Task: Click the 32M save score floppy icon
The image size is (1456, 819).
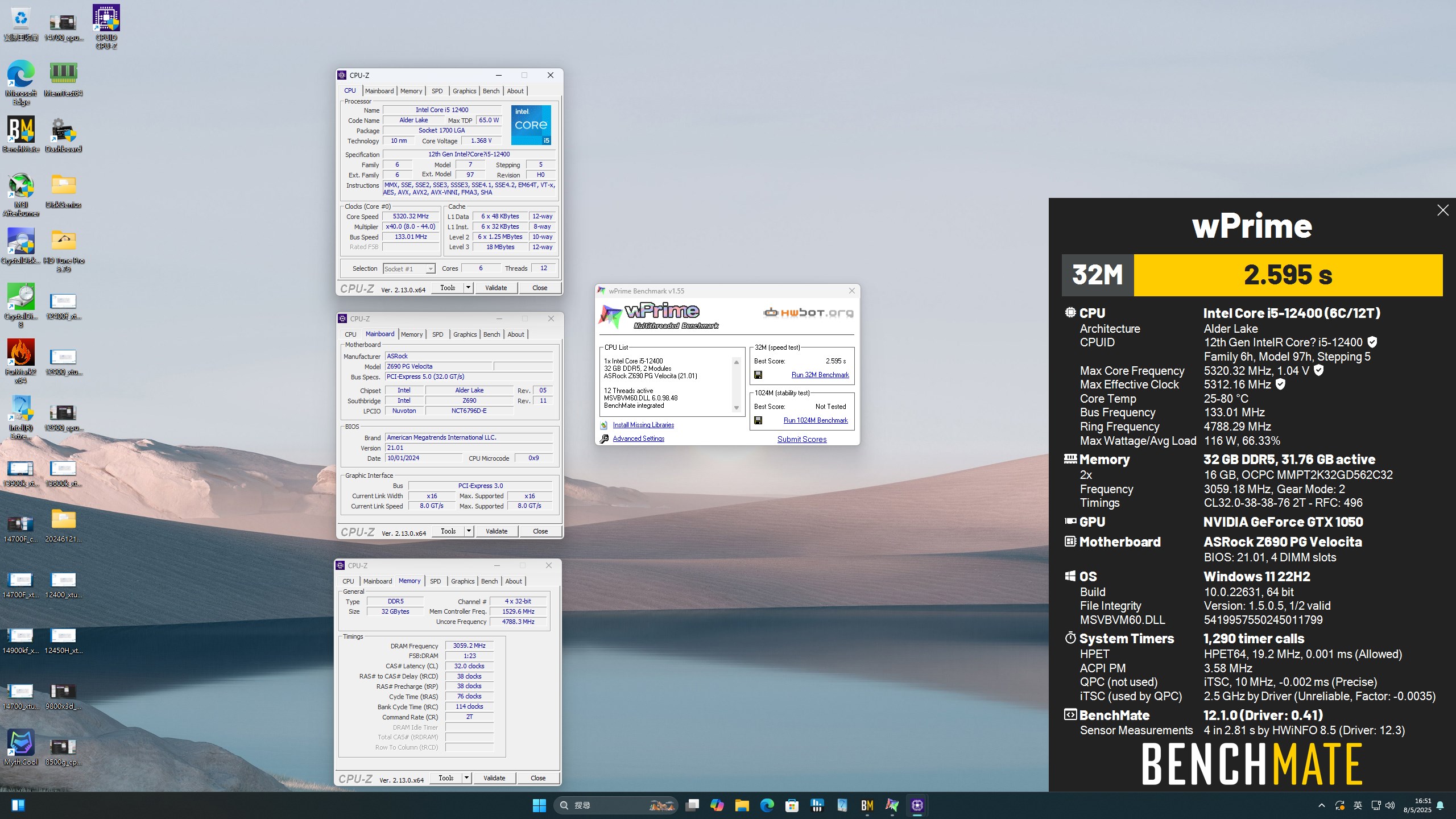Action: [758, 375]
